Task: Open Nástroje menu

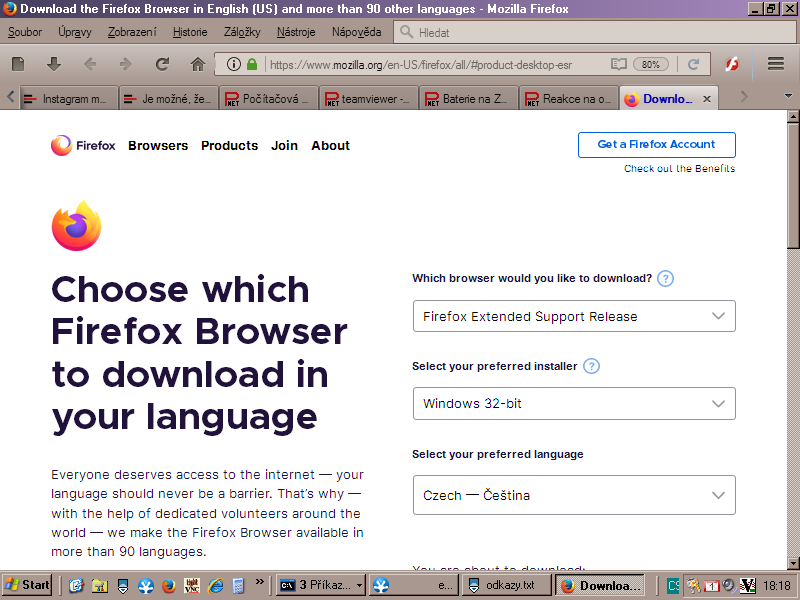Action: pos(296,32)
